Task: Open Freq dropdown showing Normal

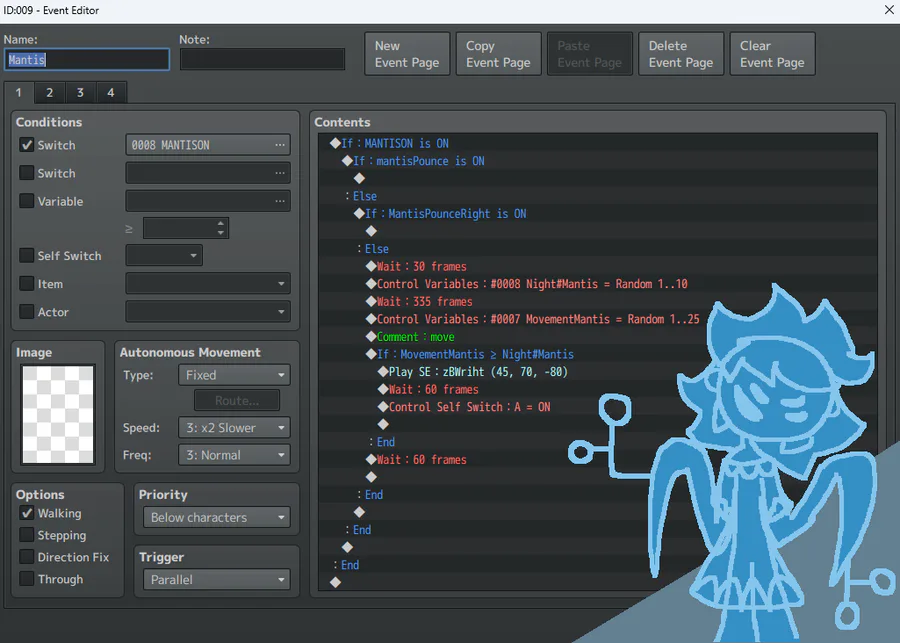Action: coord(234,455)
